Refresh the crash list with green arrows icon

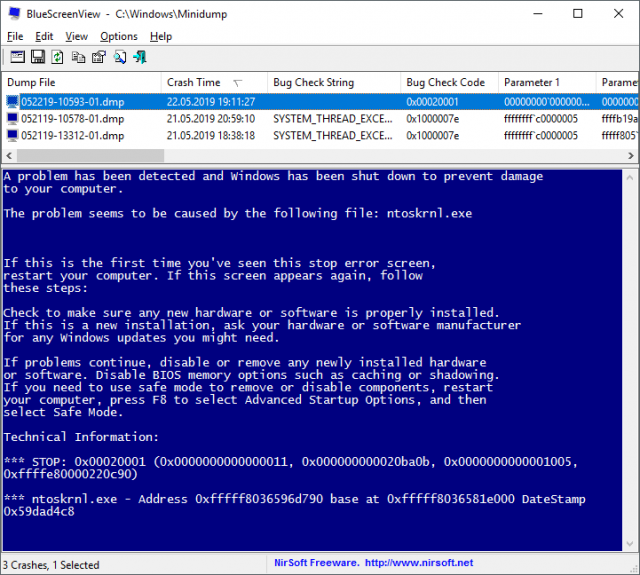pos(58,57)
